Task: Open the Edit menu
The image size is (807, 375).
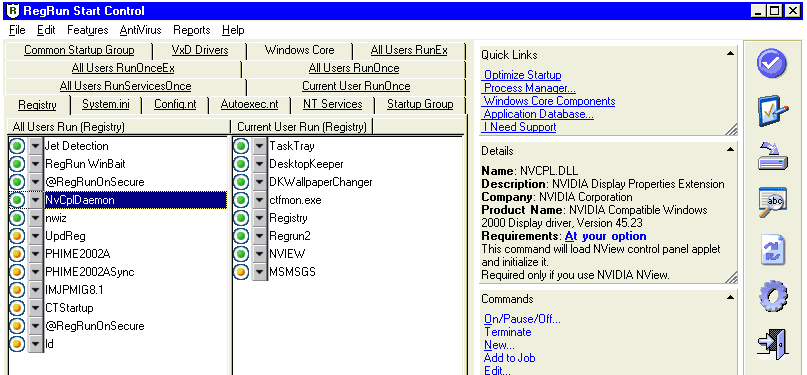Action: [x=46, y=30]
